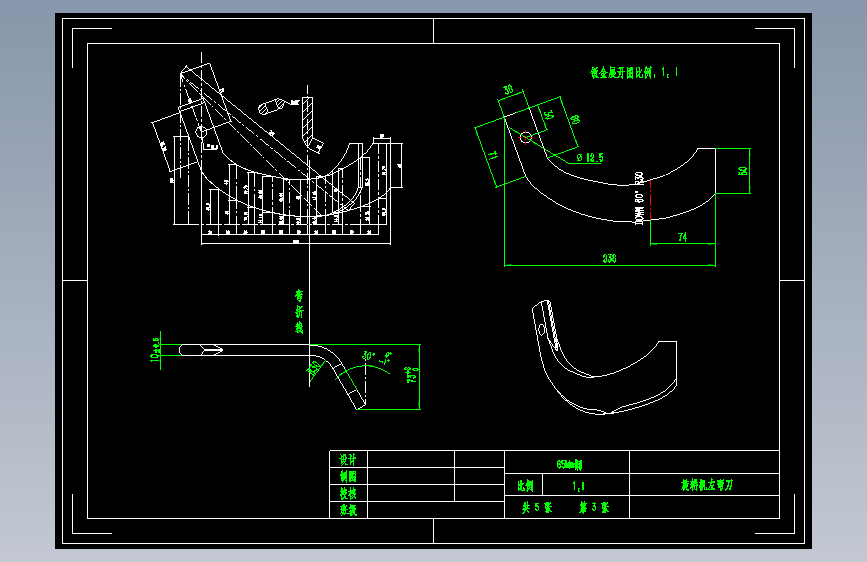Select the "DOWN 60° R30" bend annotation
This screenshot has height=562, width=867.
click(639, 197)
